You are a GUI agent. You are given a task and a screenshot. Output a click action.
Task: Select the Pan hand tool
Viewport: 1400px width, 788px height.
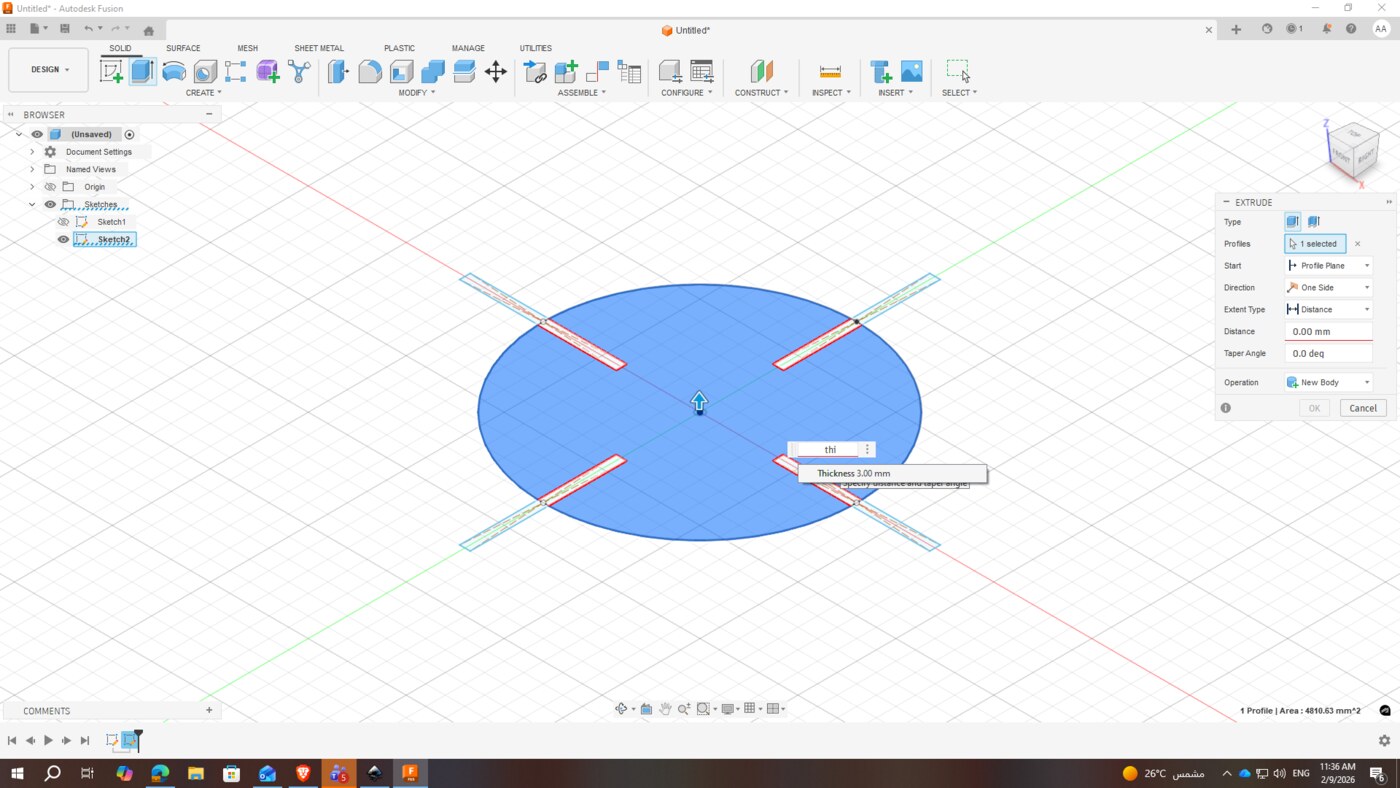click(665, 709)
